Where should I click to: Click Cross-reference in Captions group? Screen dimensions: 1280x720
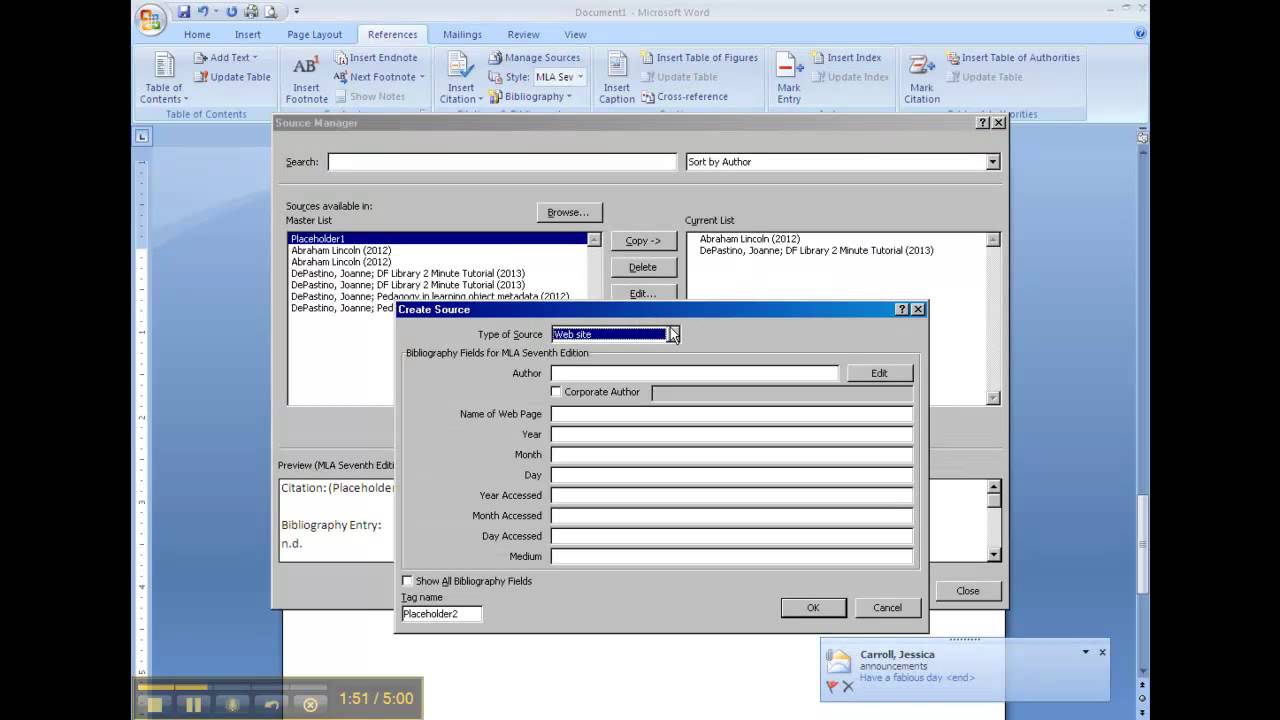pos(684,97)
